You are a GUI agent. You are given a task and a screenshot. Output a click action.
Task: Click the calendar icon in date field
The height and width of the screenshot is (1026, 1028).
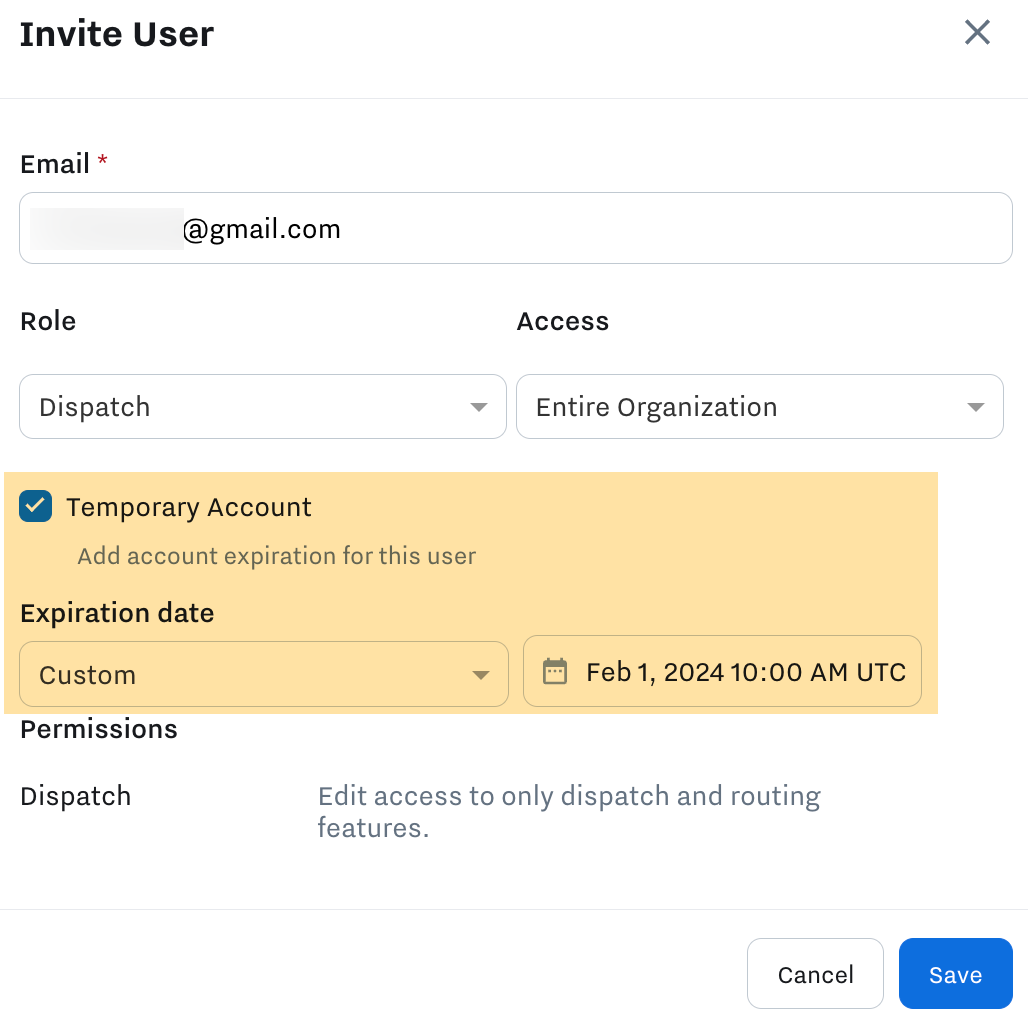(554, 671)
